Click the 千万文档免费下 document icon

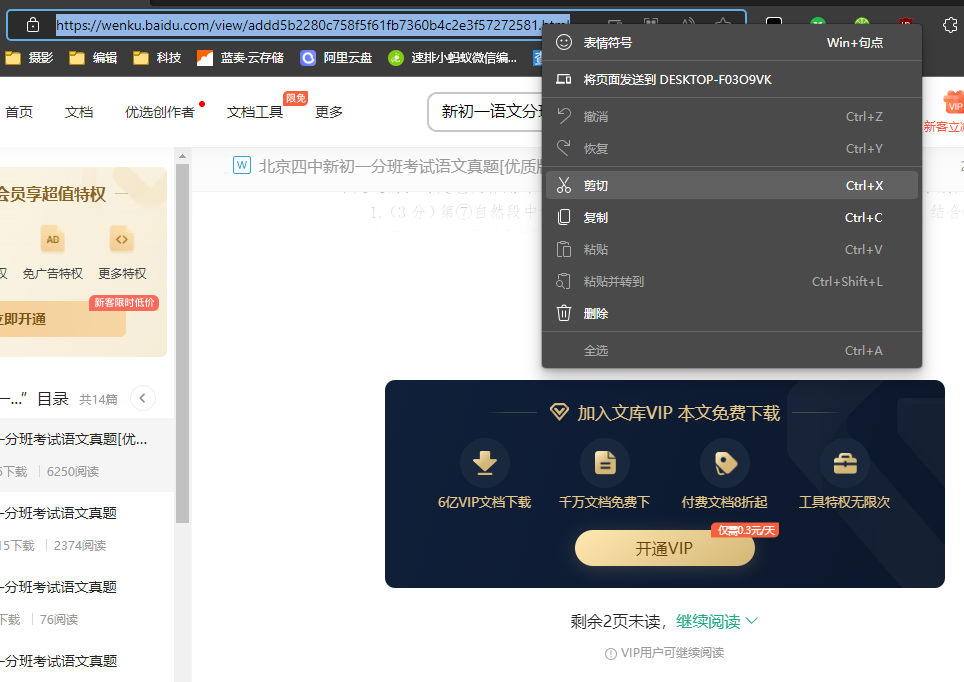(x=605, y=463)
